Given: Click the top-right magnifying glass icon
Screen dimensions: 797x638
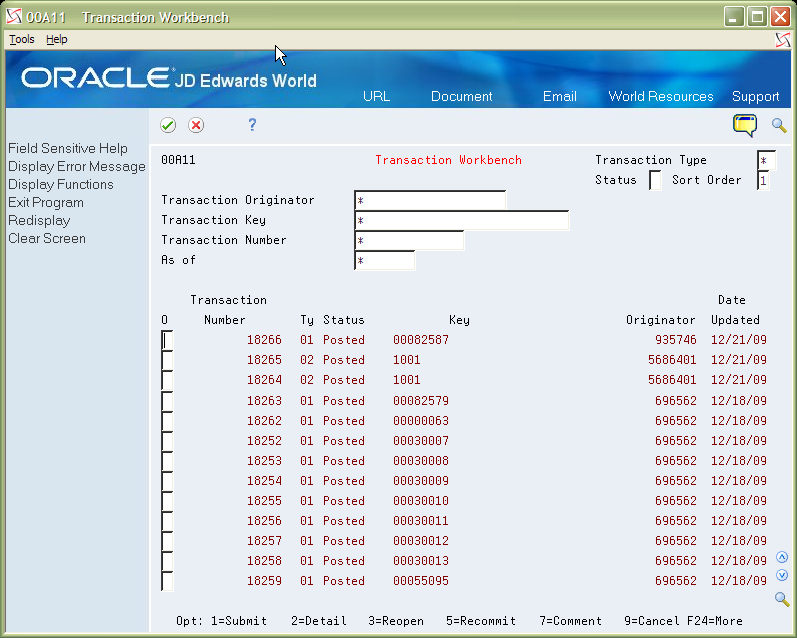Looking at the screenshot, I should [x=779, y=125].
